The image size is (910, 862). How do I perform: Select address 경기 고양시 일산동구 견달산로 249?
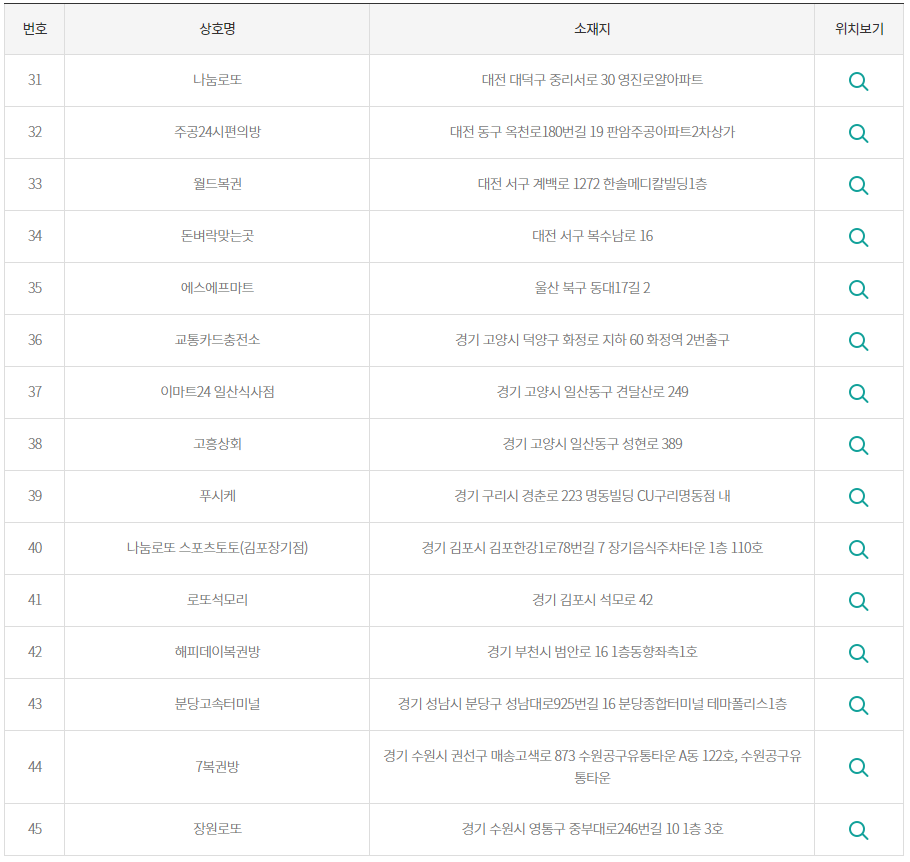tap(592, 392)
